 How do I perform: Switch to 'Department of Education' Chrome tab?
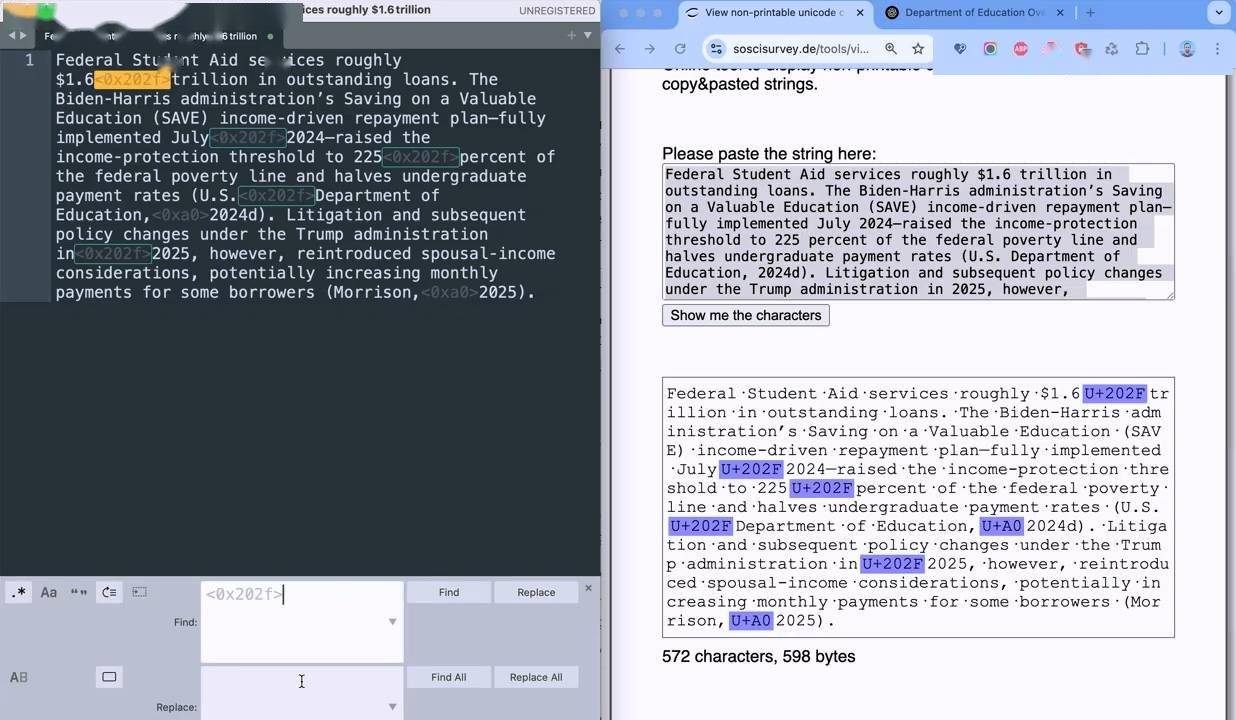click(x=974, y=12)
